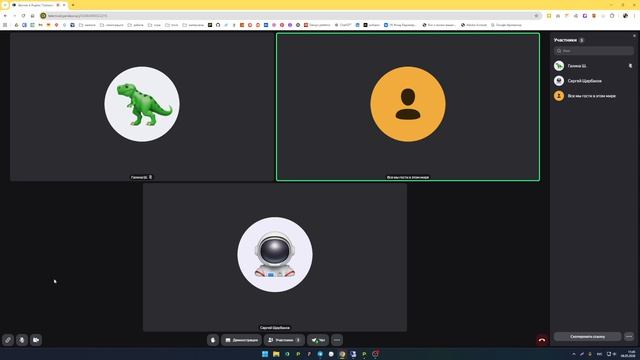Open the browser profile avatar menu
The height and width of the screenshot is (360, 640).
point(625,16)
